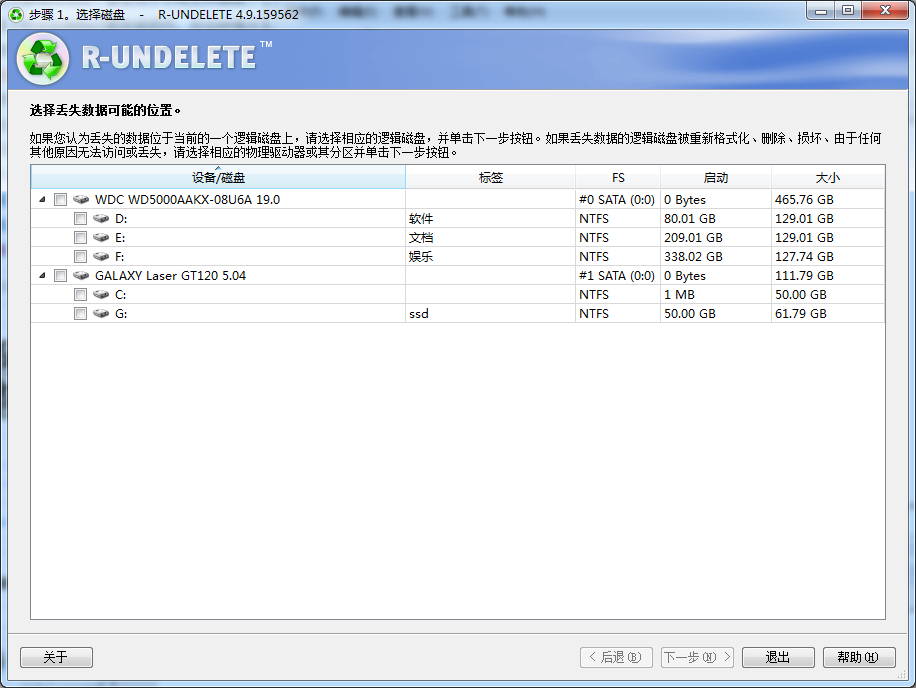
Task: Click the 关于 button
Action: [x=56, y=657]
